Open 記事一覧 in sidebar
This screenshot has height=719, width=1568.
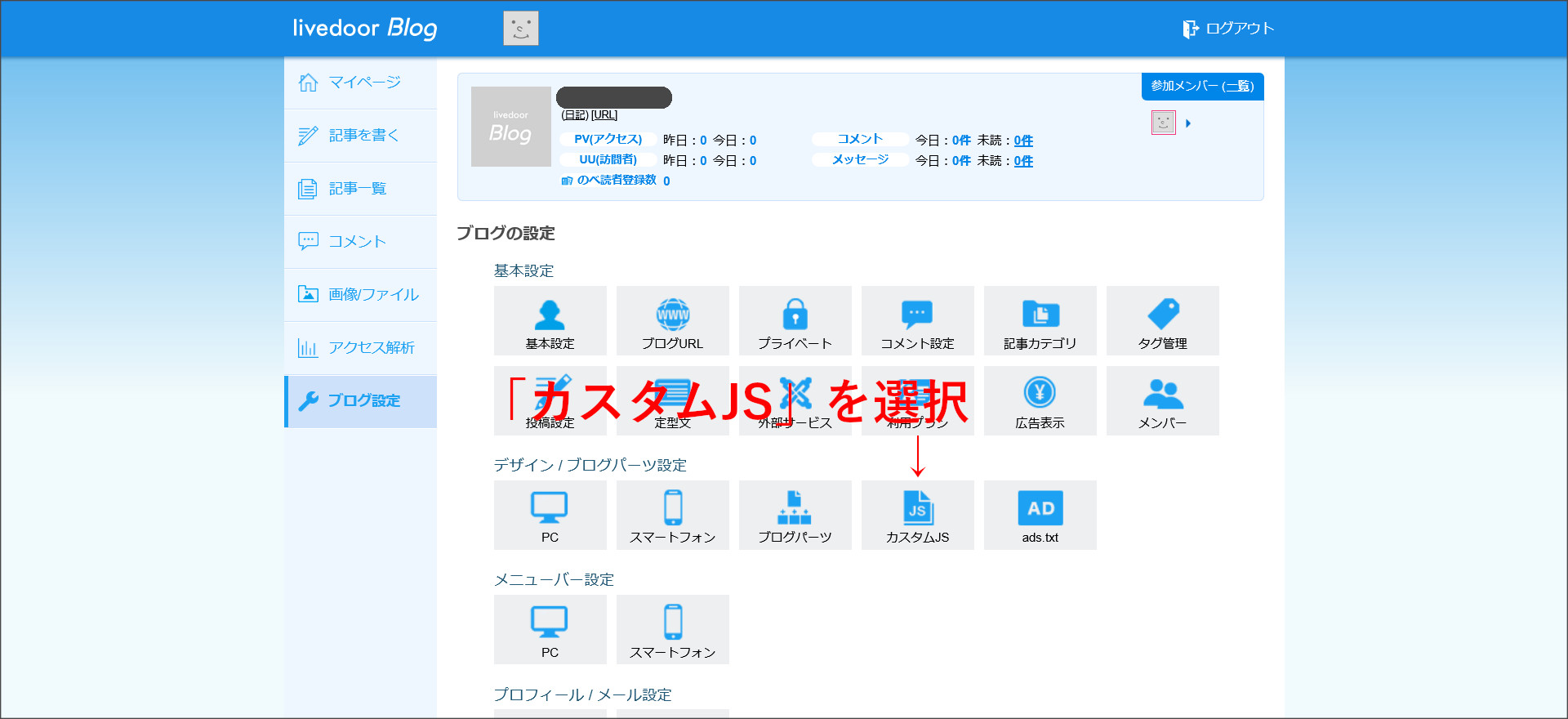[360, 189]
